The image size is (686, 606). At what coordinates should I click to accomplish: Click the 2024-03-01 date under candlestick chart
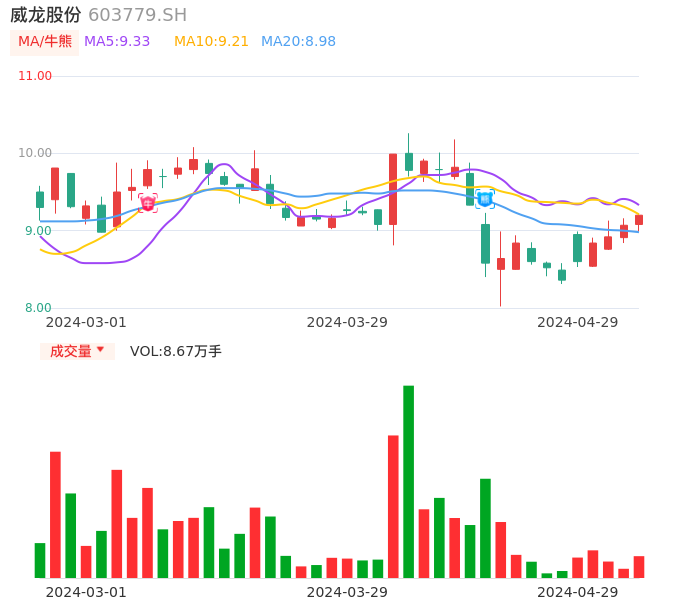(86, 322)
